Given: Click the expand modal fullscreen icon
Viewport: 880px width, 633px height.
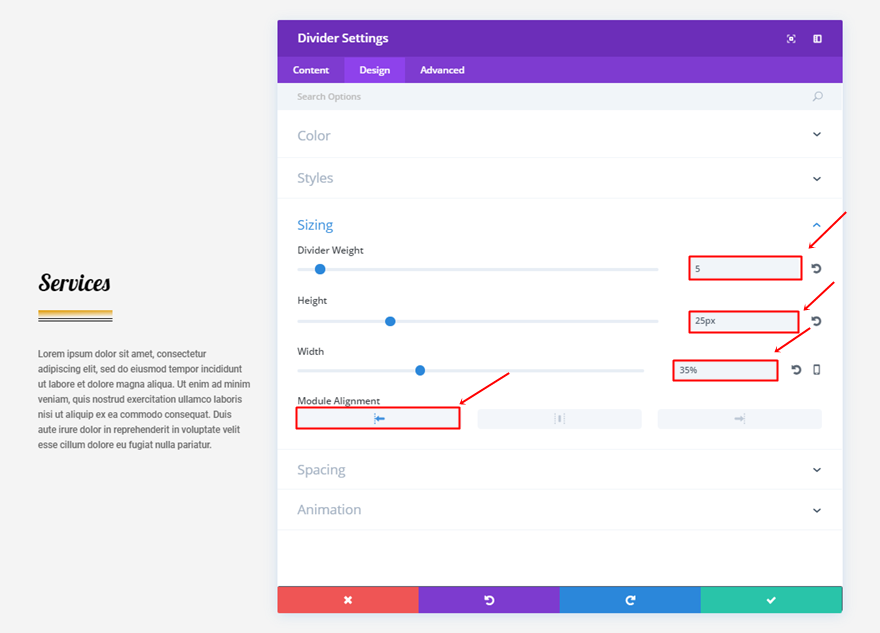Looking at the screenshot, I should [791, 39].
